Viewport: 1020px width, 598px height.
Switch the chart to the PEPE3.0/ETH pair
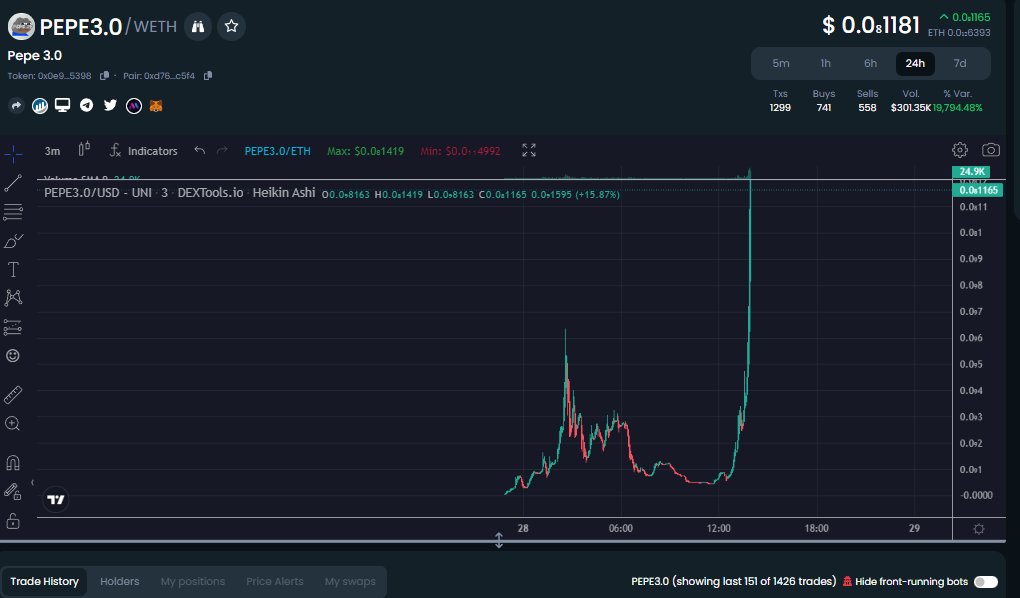(277, 151)
